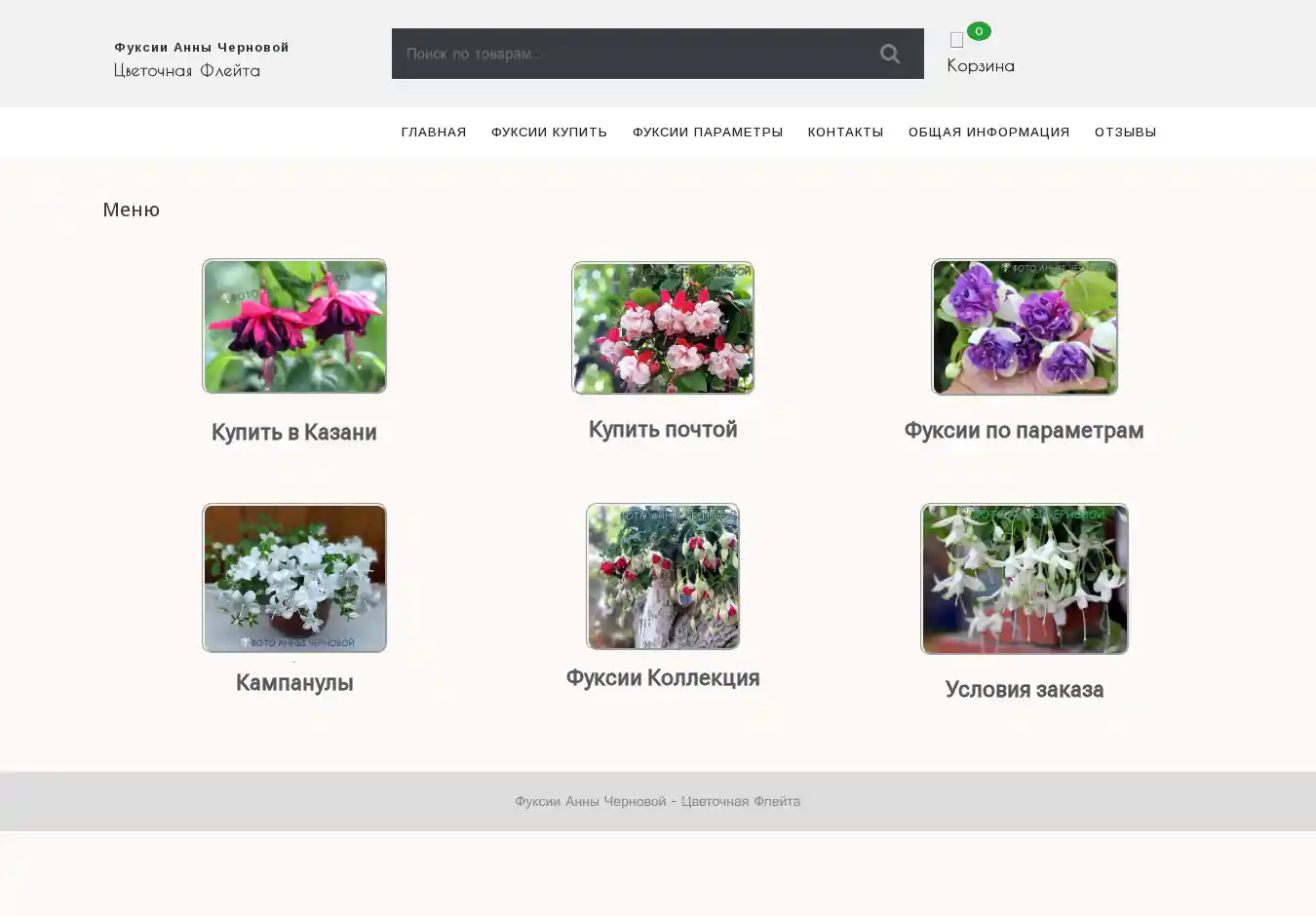
Task: Go to the Контакты page
Action: pyautogui.click(x=845, y=132)
